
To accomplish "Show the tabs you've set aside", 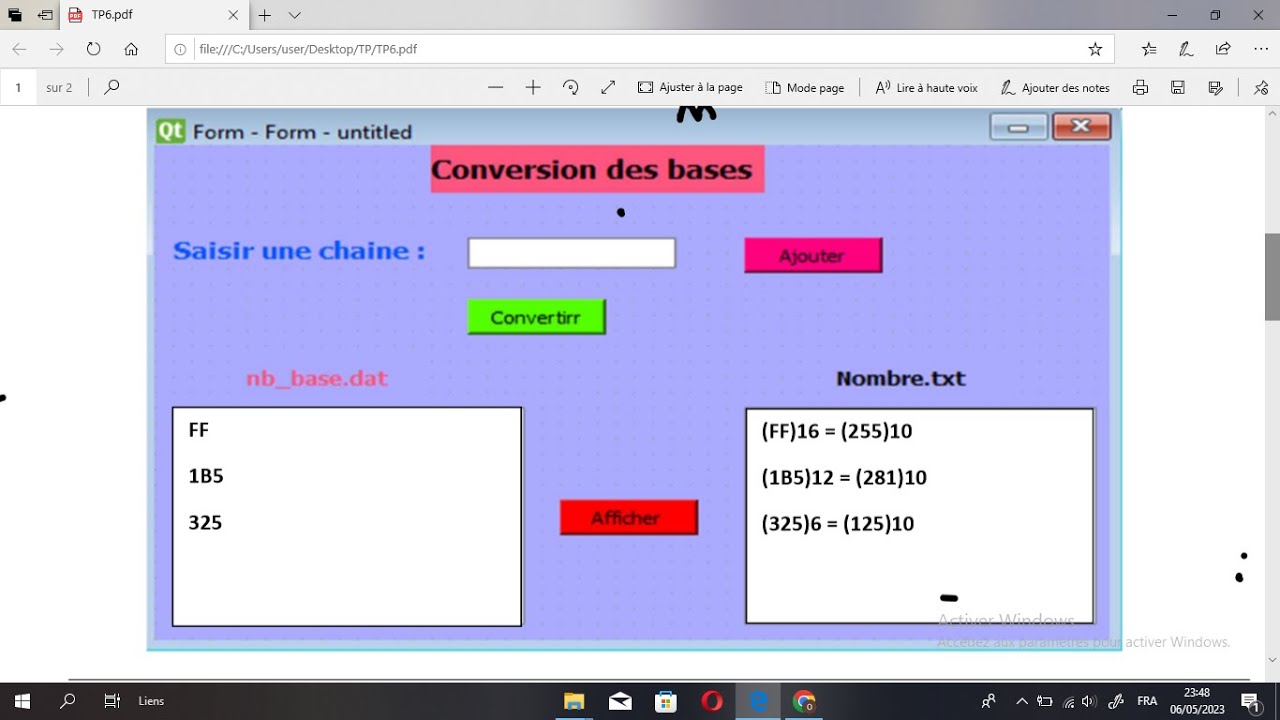I will (15, 15).
